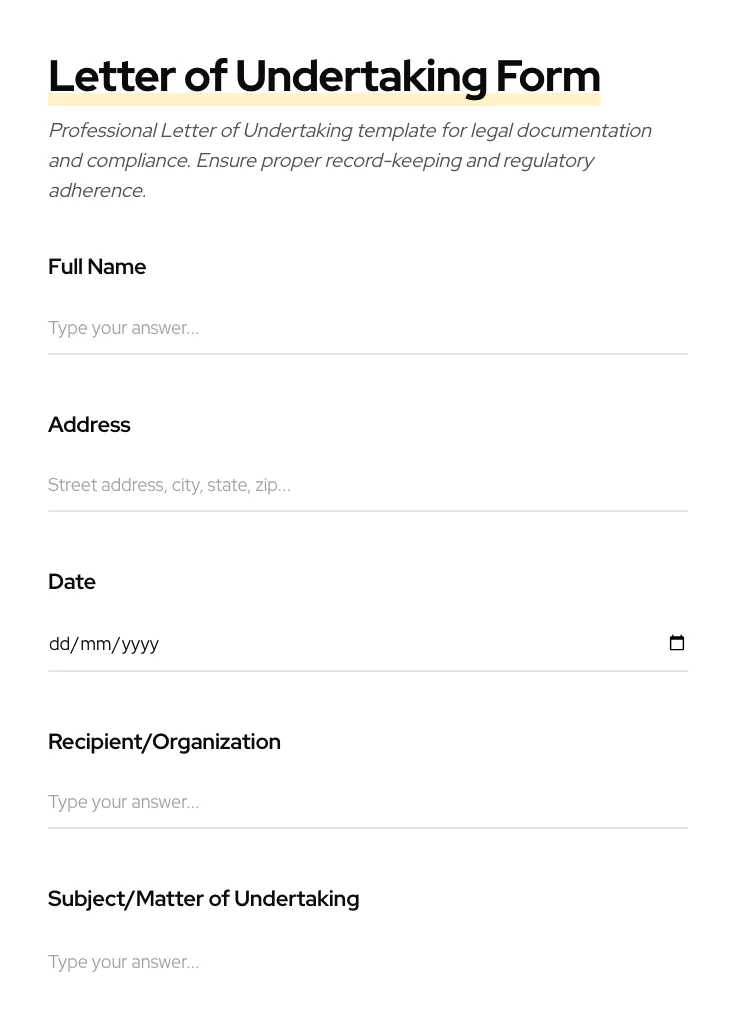Screen dimensions: 736x1024
Task: Click the word 'Form' in the title
Action: [548, 76]
